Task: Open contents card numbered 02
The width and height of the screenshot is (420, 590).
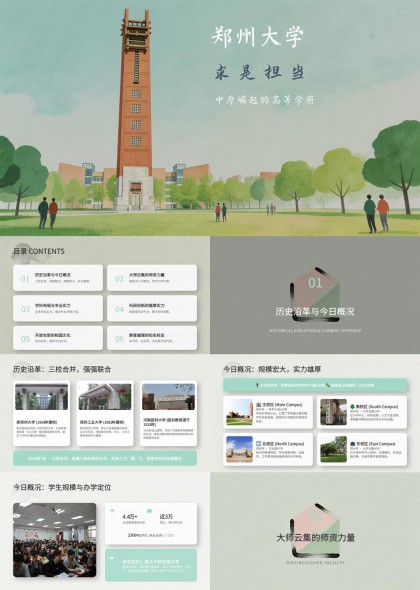Action: [152, 278]
